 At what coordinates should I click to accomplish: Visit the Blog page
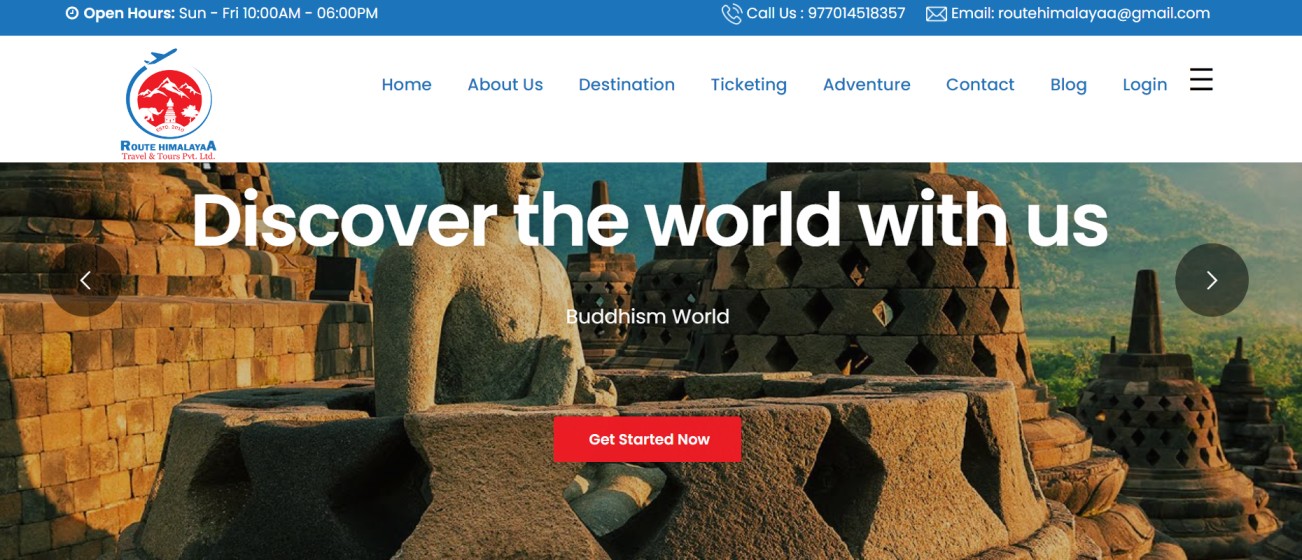(x=1068, y=85)
